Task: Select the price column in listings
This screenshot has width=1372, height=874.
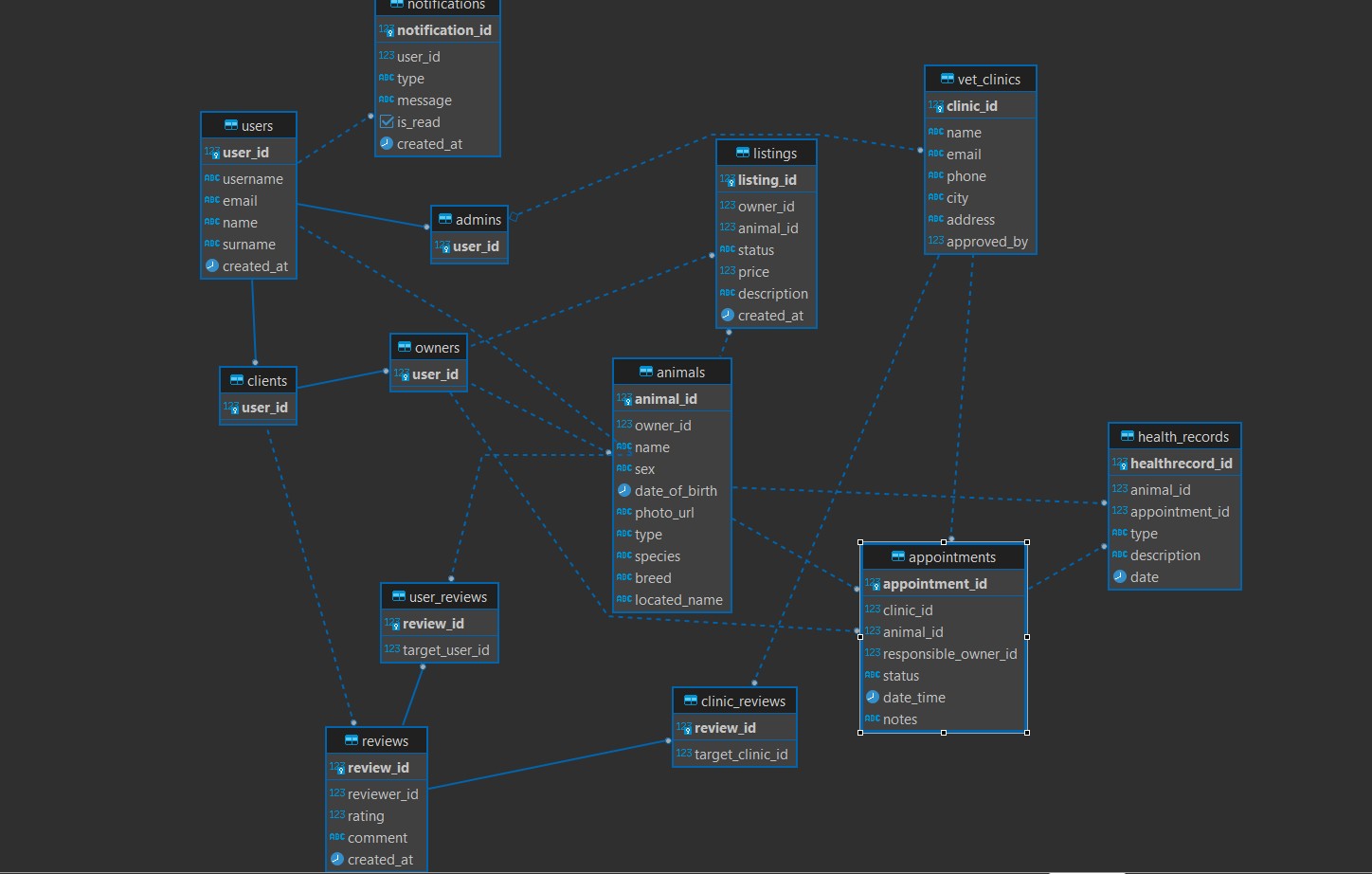Action: (753, 272)
